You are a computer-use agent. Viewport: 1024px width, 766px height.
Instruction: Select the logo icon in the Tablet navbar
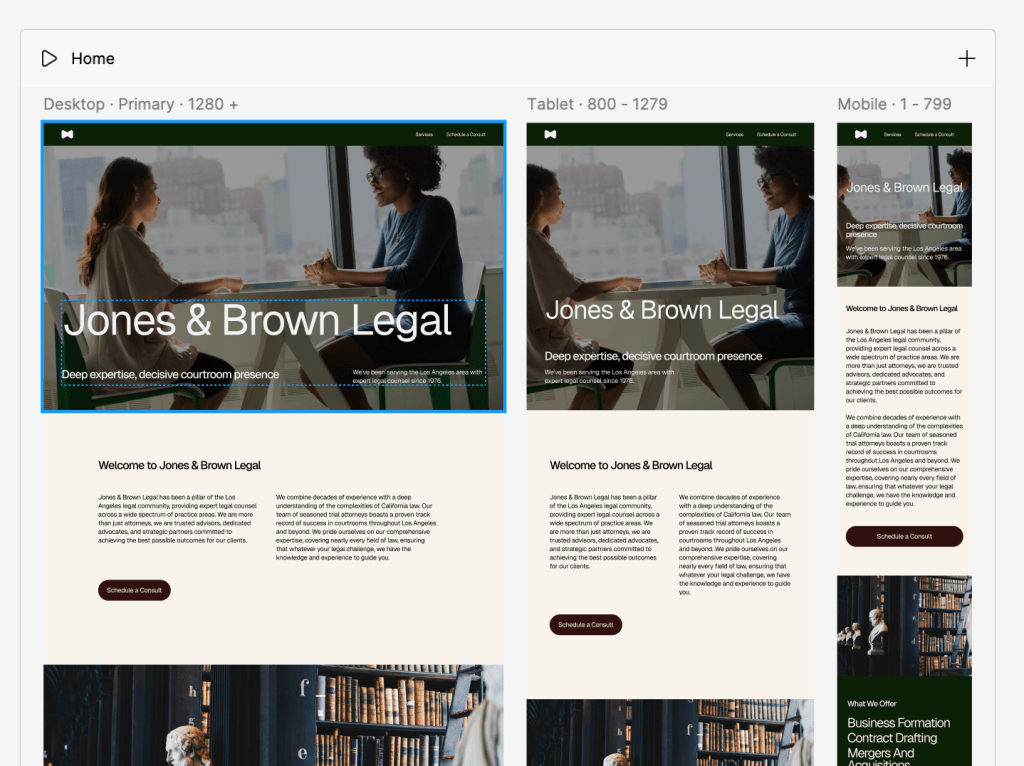550,134
